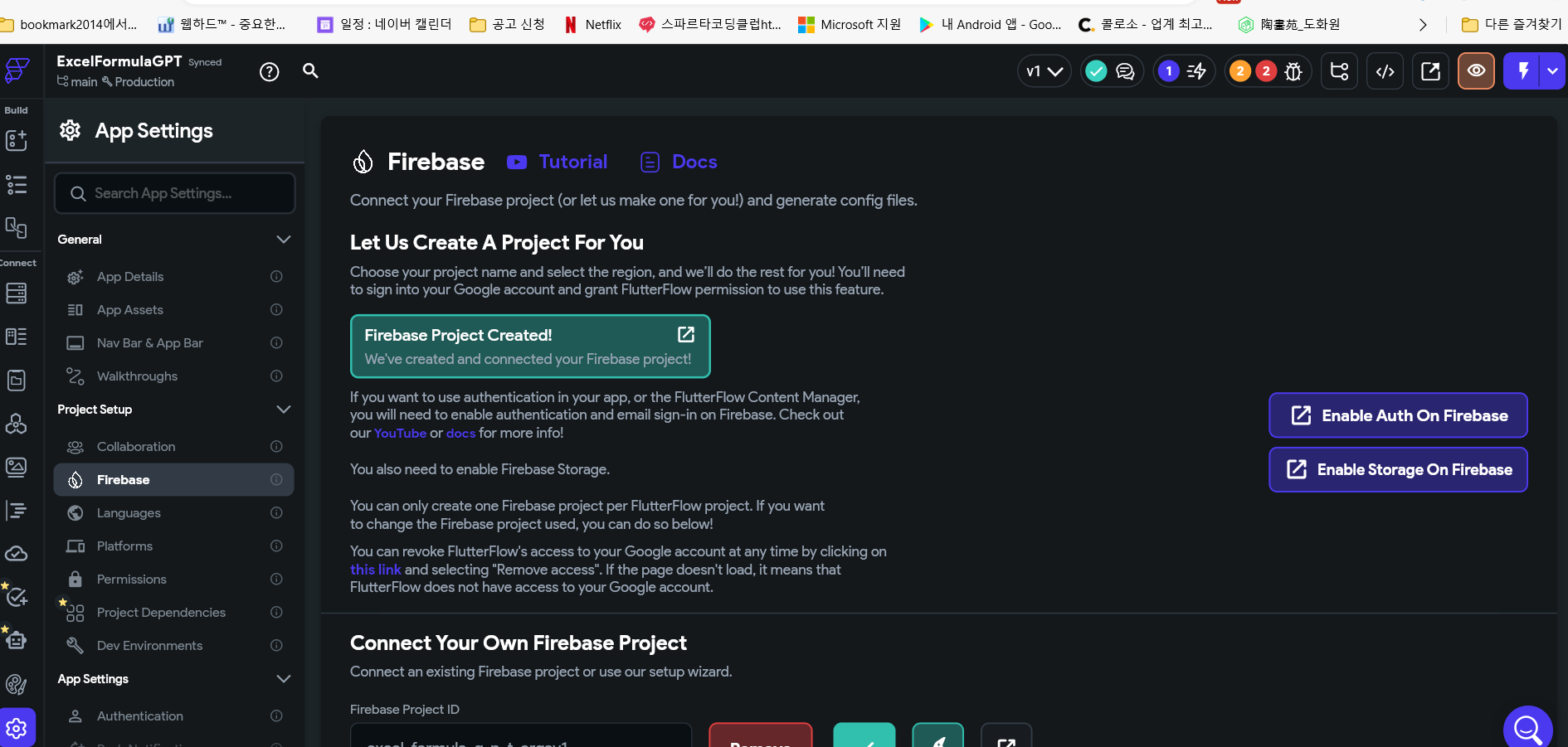Open the Firebase Docs link
1568x747 pixels.
pos(679,162)
